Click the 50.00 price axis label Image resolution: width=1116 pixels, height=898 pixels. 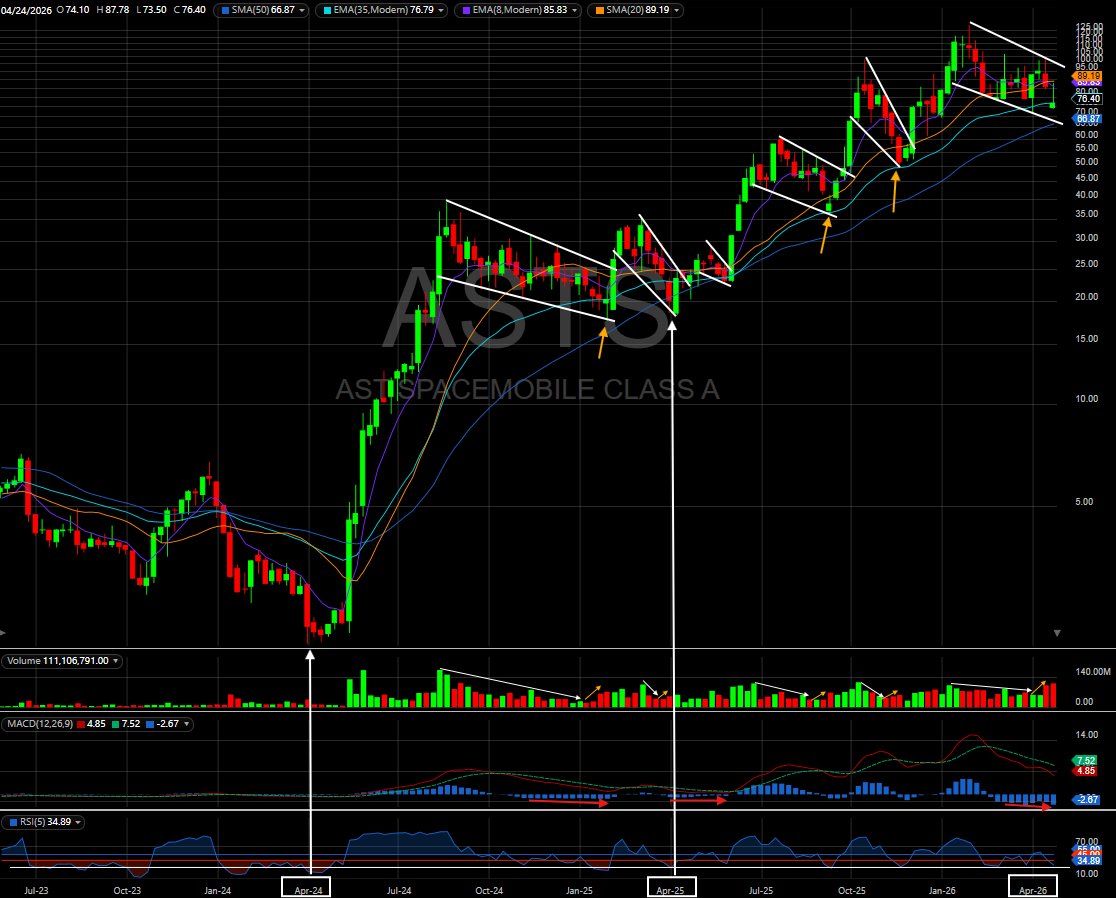(1087, 162)
